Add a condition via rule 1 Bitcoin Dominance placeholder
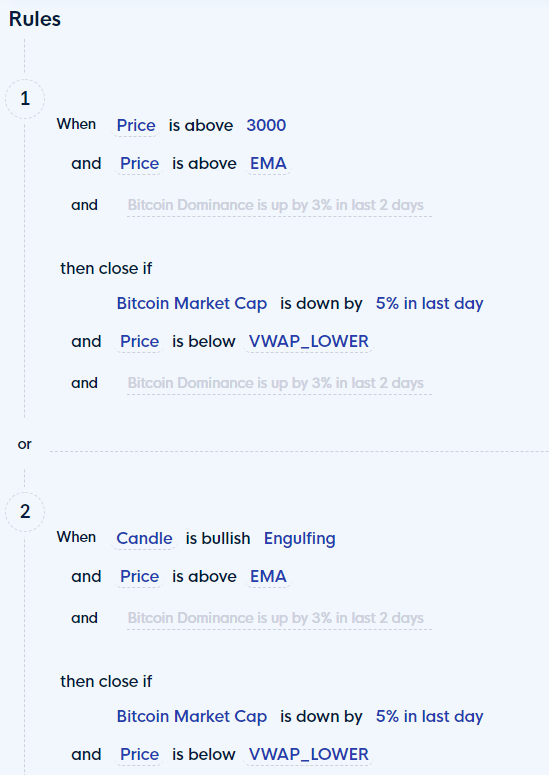 click(x=276, y=205)
